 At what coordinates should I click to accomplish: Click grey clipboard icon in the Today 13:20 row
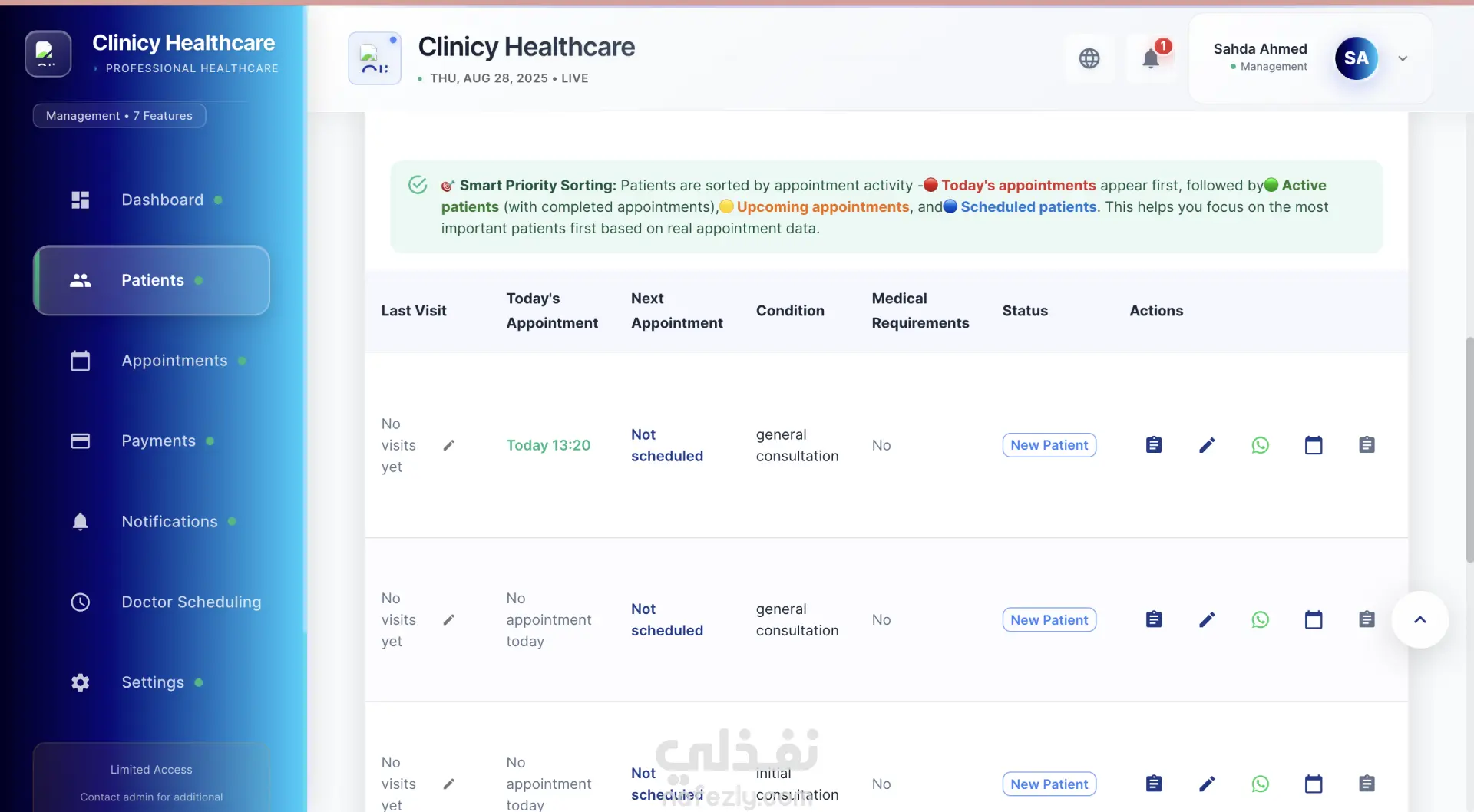[1367, 445]
